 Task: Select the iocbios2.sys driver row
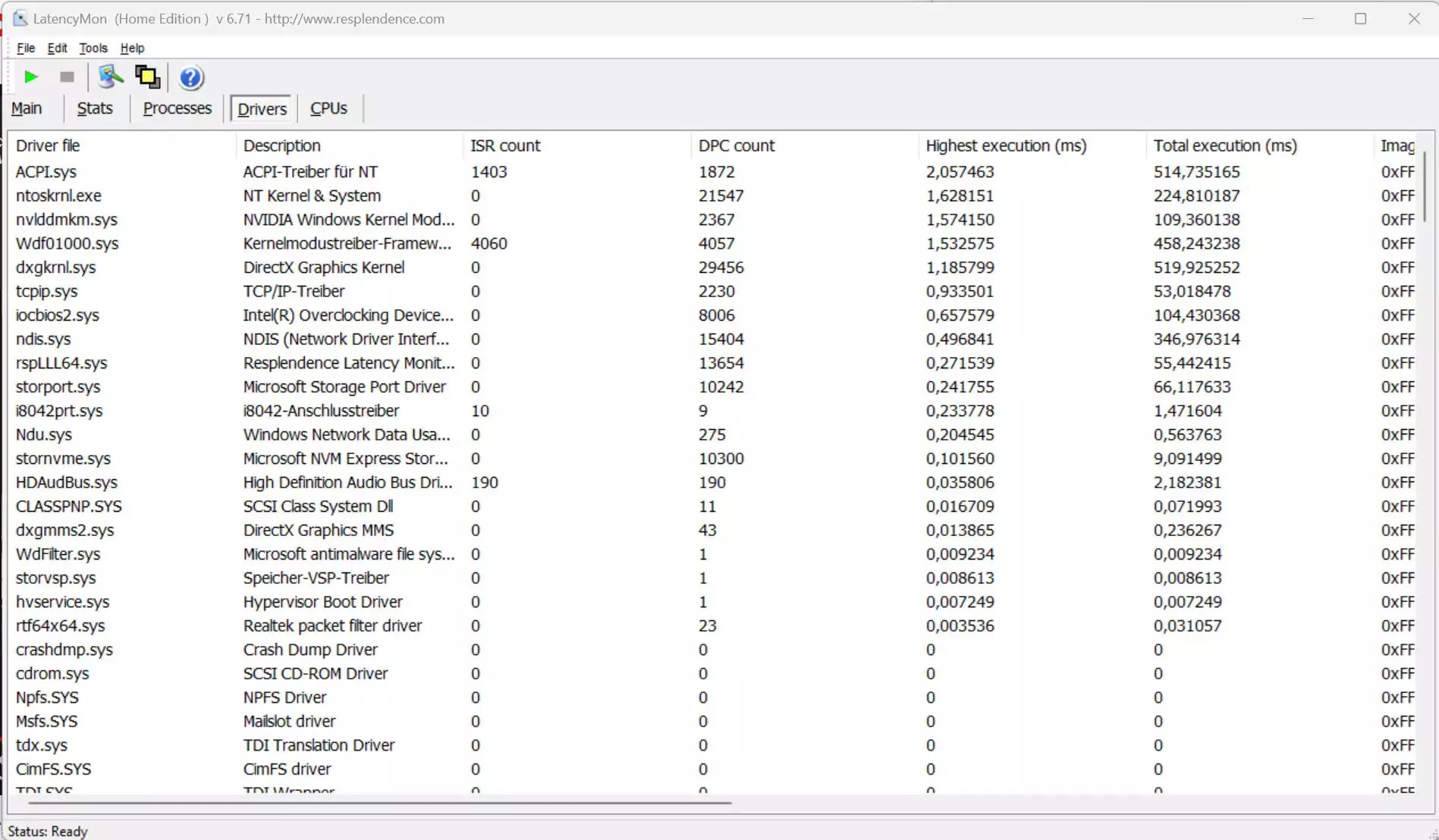[713, 315]
